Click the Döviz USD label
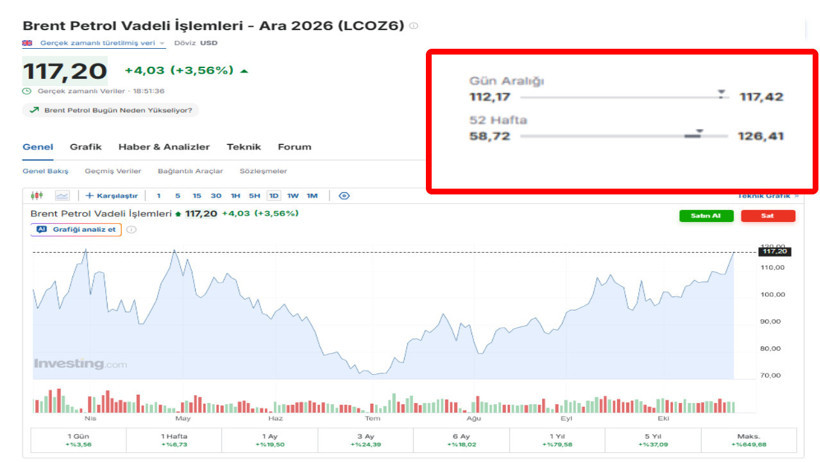 196,43
